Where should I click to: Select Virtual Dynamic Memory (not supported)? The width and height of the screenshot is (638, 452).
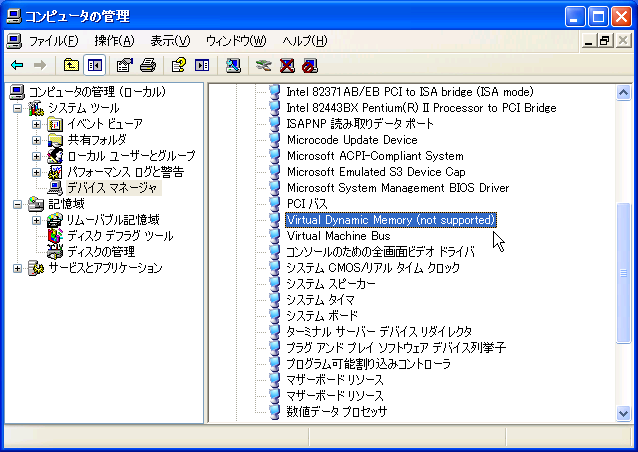[391, 220]
